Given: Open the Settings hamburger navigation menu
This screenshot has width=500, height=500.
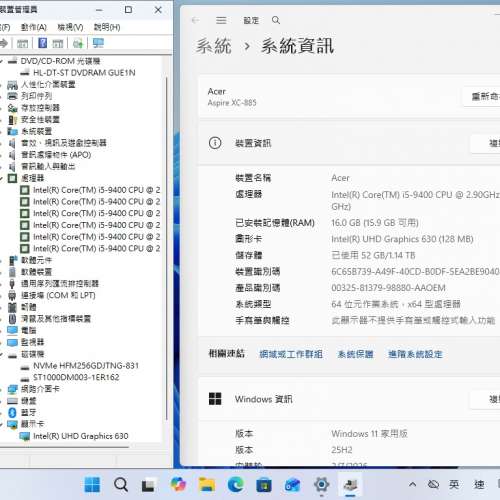Looking at the screenshot, I should tap(221, 20).
